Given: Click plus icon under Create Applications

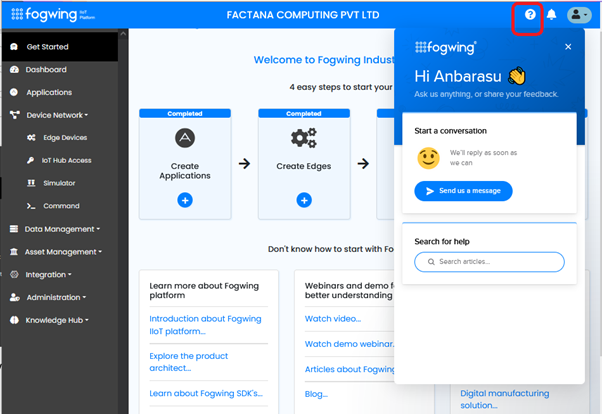Looking at the screenshot, I should (185, 200).
